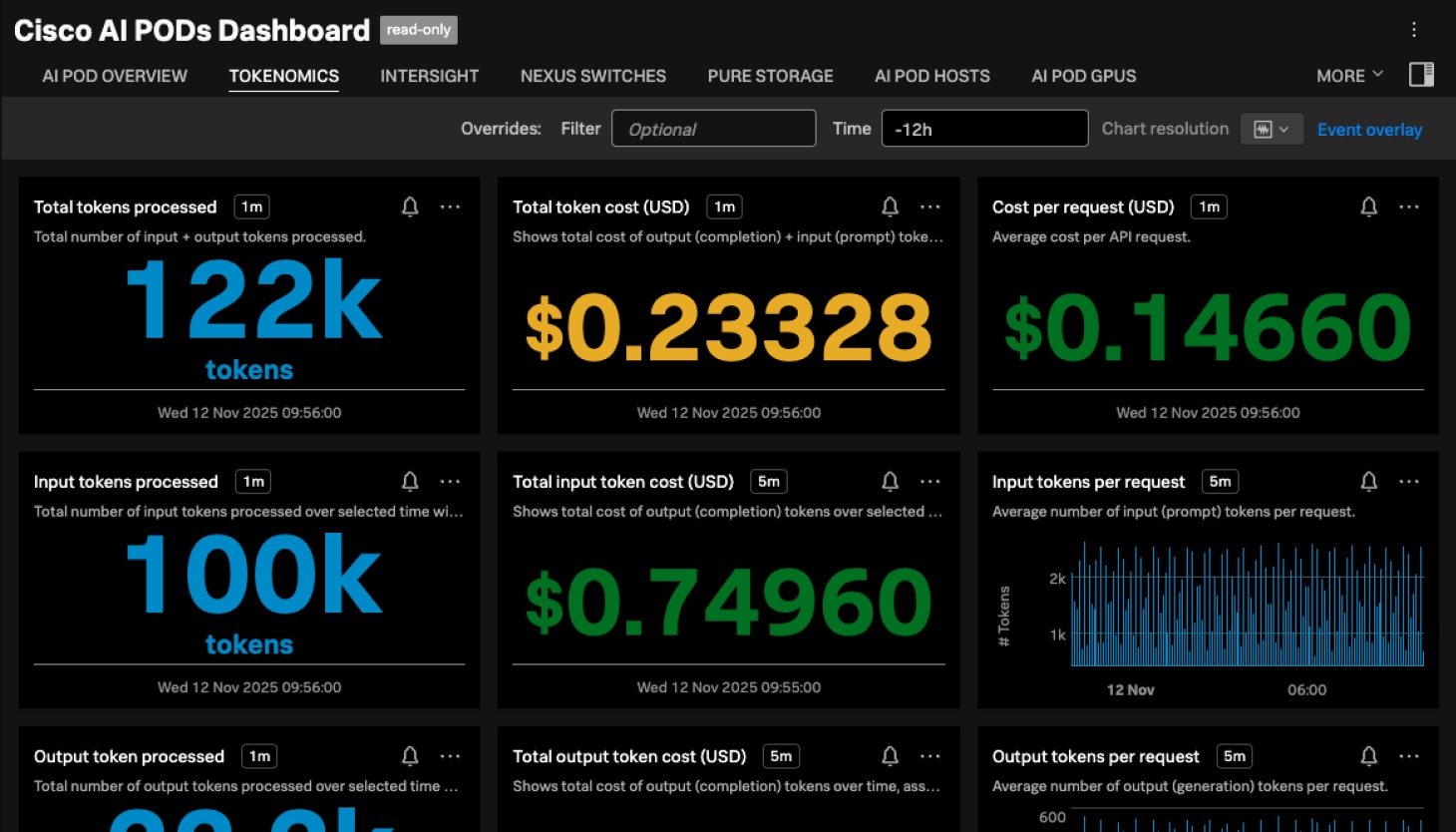Screen dimensions: 1456x832
Task: Click 5m badge on Total output token cost
Action: pyautogui.click(x=781, y=756)
